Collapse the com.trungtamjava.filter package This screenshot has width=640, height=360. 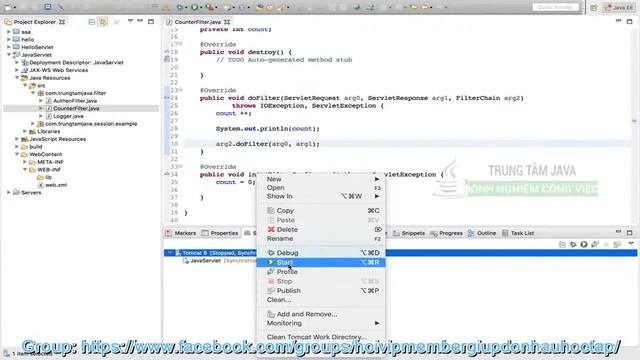pos(33,93)
